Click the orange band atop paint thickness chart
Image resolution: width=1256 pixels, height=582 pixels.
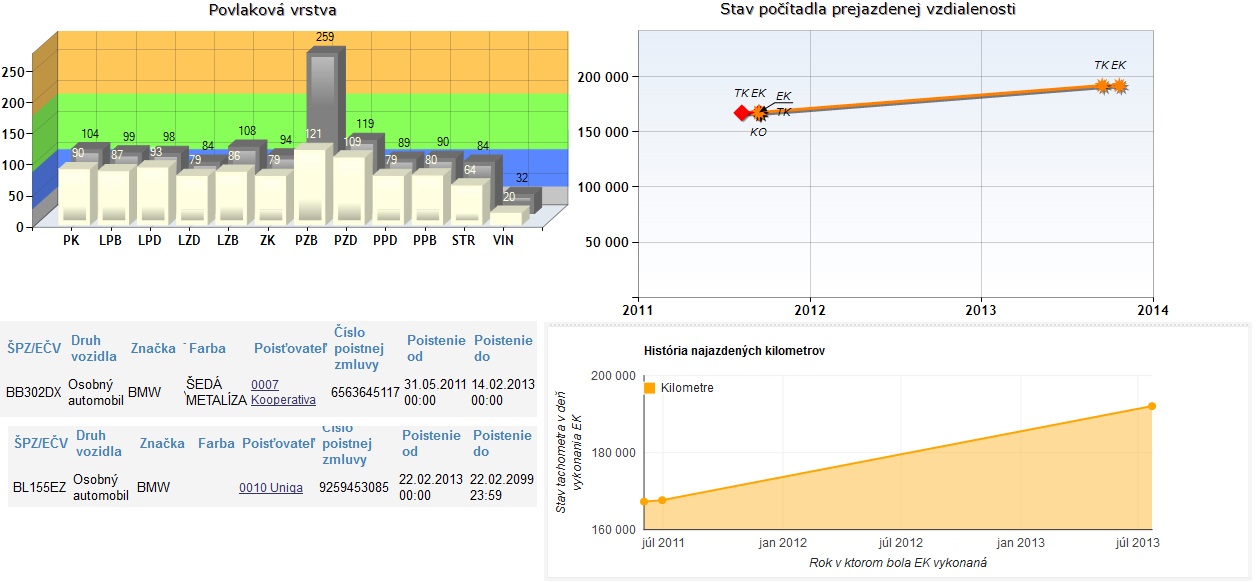click(x=200, y=60)
